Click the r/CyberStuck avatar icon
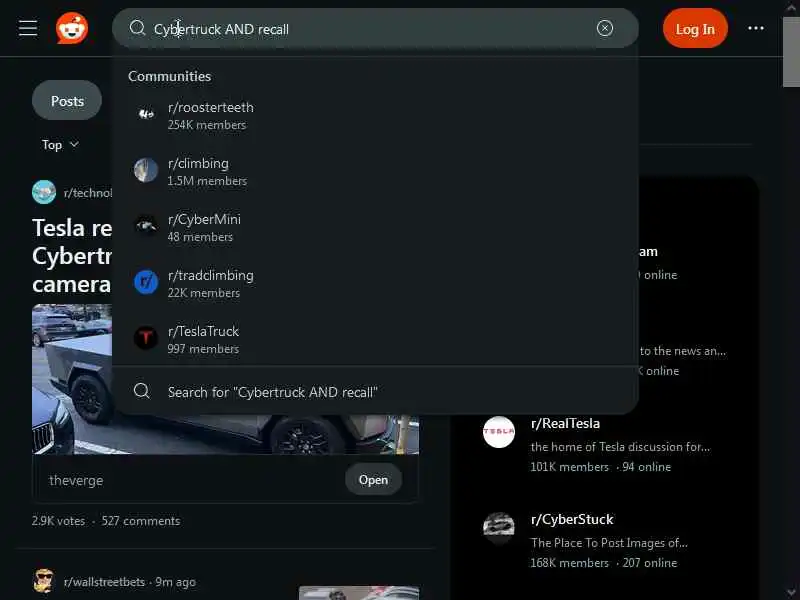Screen dimensions: 800x600 [x=498, y=528]
